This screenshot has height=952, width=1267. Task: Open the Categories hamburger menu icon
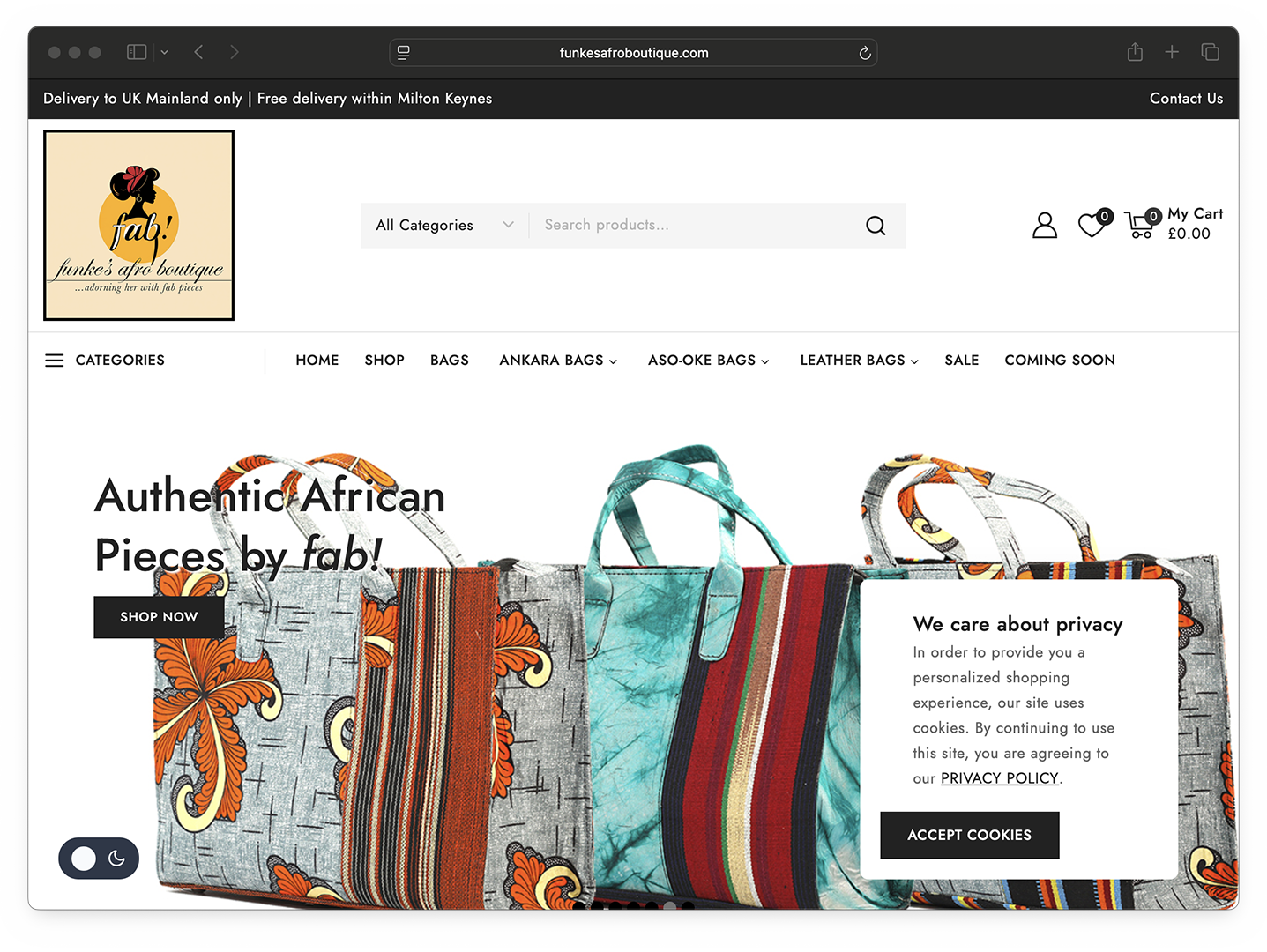[x=55, y=361]
